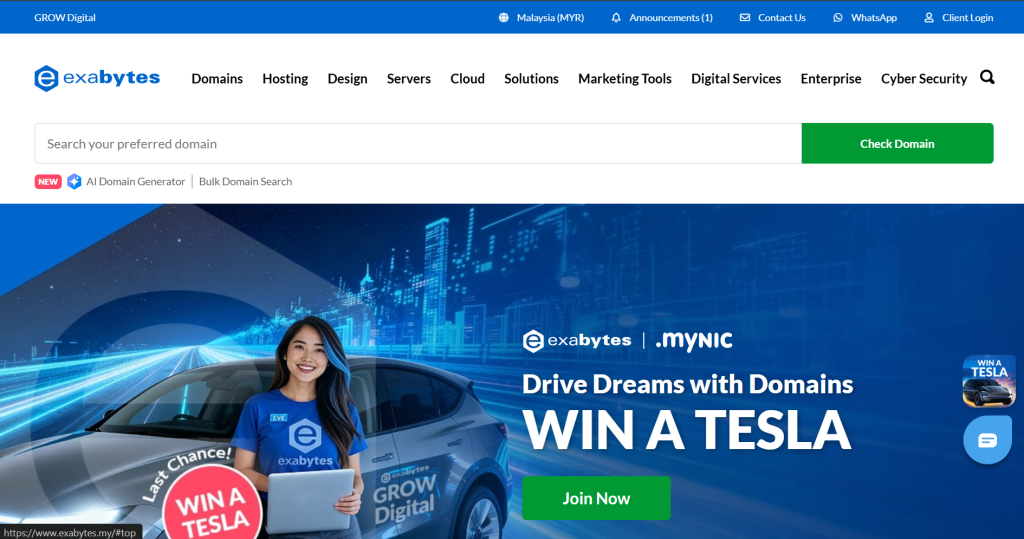
Task: Click the Join Now banner button
Action: 596,498
